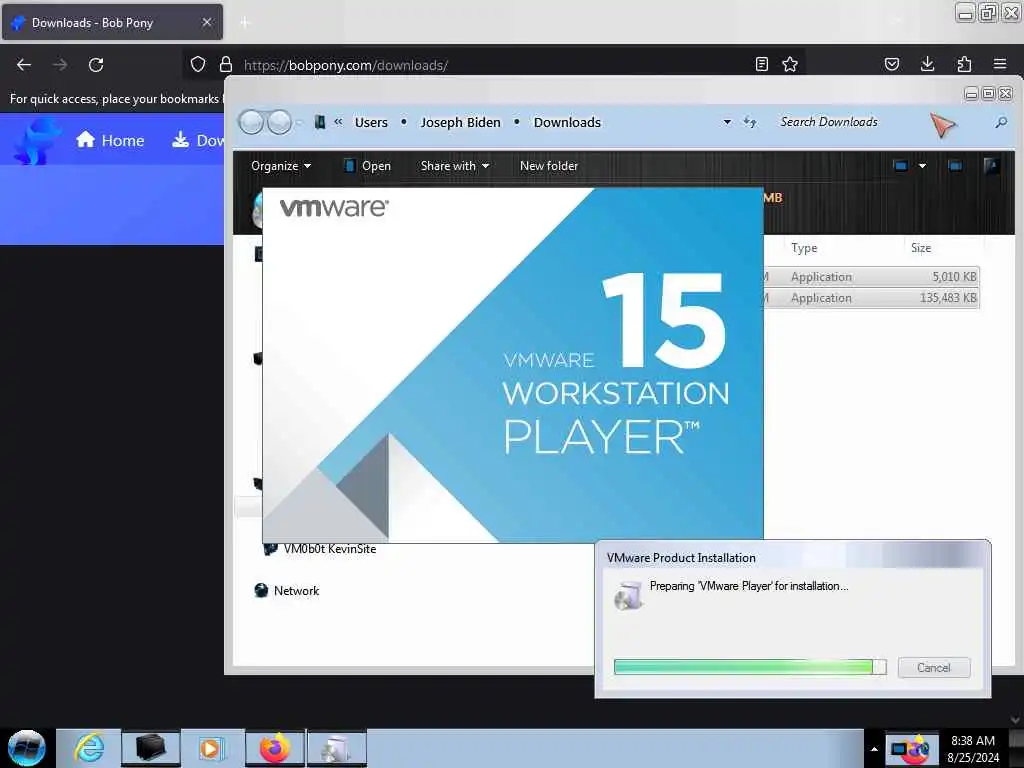This screenshot has height=768, width=1024.
Task: Open a new Firefox tab with plus
Action: (245, 23)
